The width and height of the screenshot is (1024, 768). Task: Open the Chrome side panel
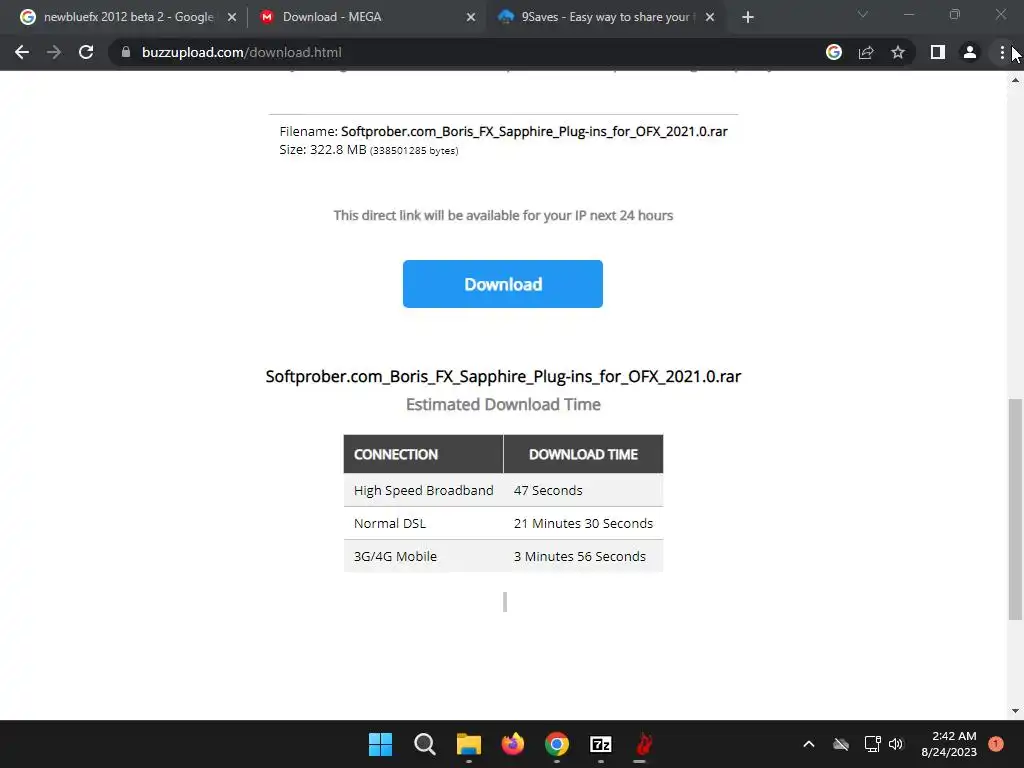tap(938, 52)
